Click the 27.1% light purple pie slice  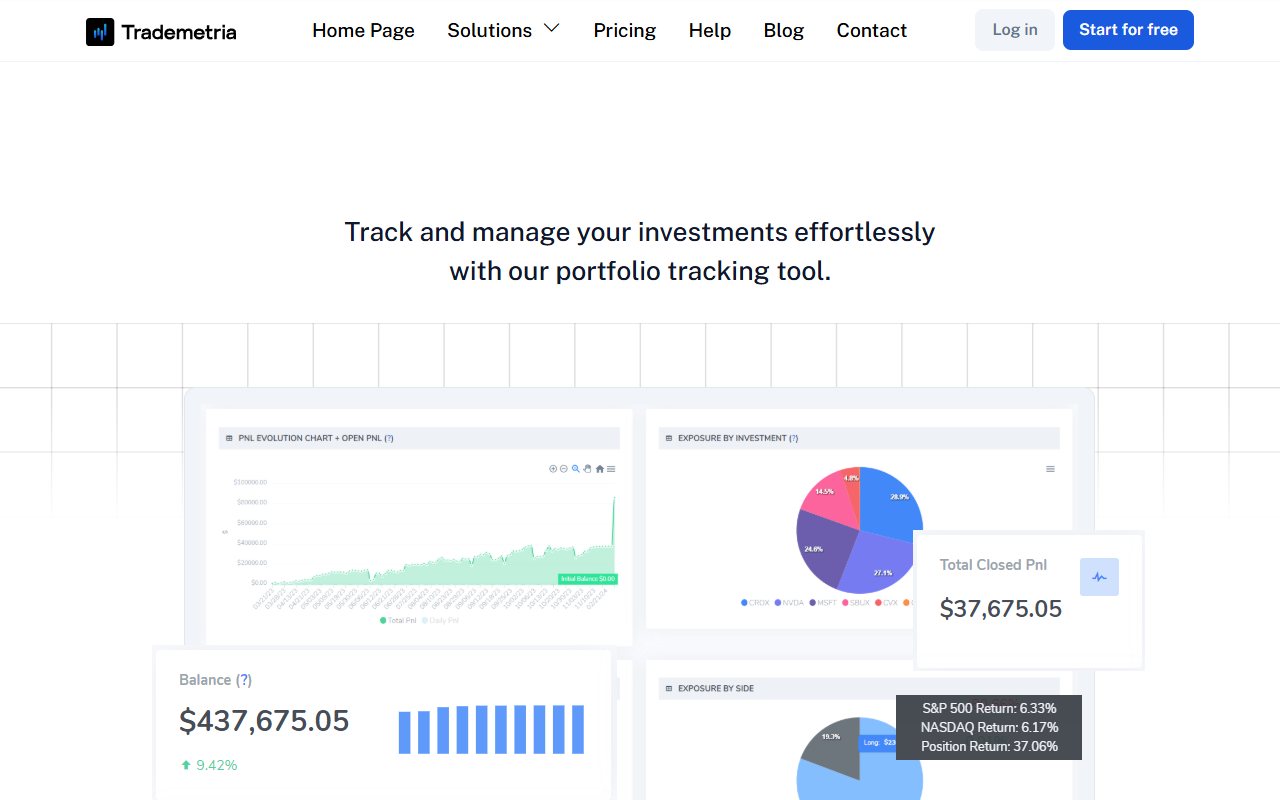point(875,565)
